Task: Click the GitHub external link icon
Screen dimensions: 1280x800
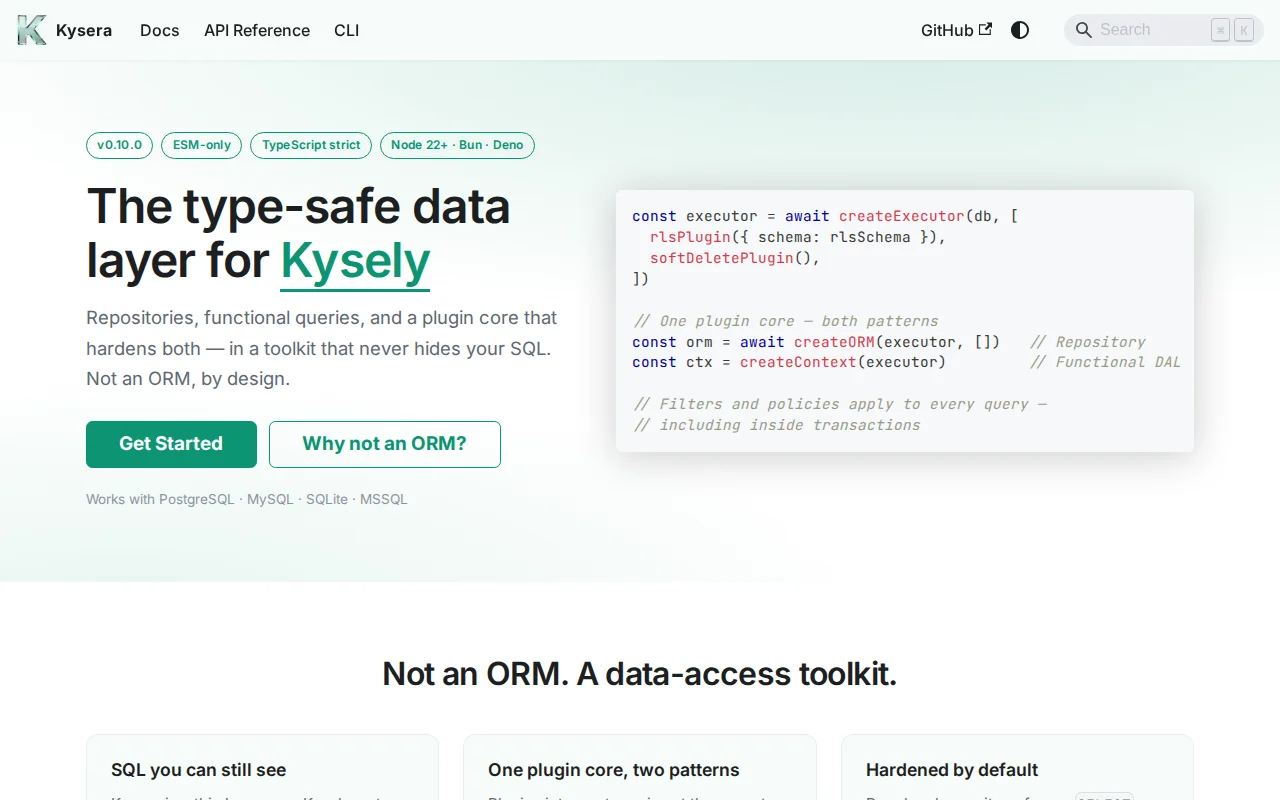Action: 985,29
